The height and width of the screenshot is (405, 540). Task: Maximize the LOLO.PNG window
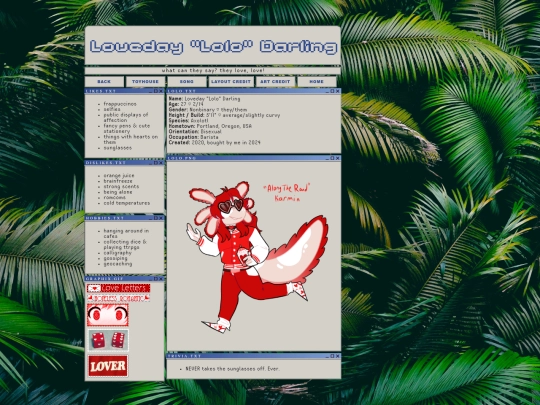[332, 158]
